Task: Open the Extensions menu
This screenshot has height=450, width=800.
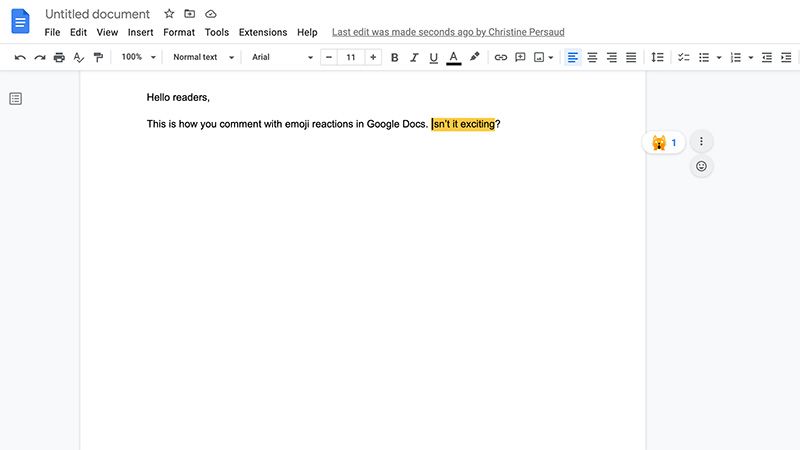Action: 263,32
